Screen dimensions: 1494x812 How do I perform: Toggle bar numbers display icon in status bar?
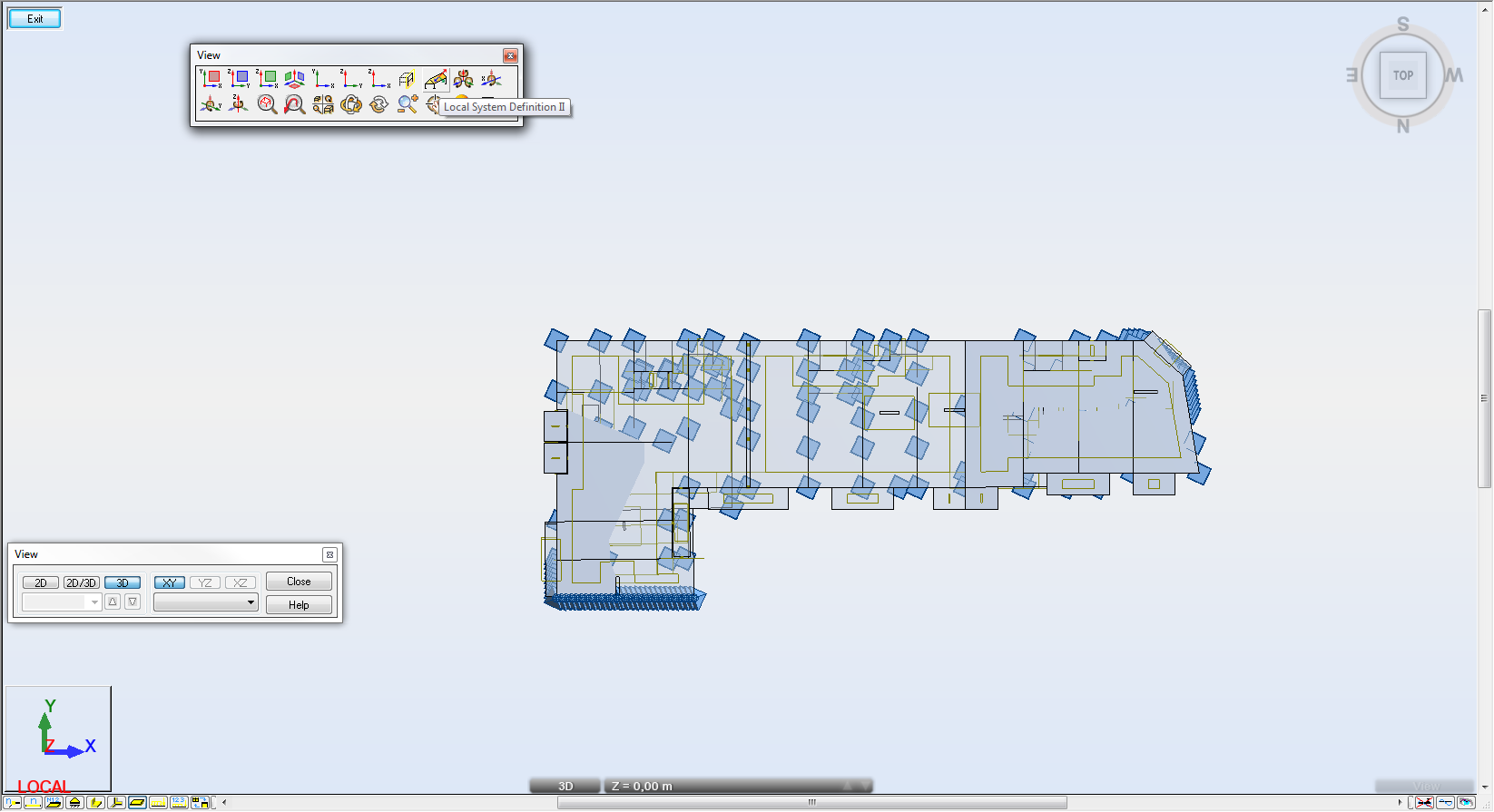point(34,802)
